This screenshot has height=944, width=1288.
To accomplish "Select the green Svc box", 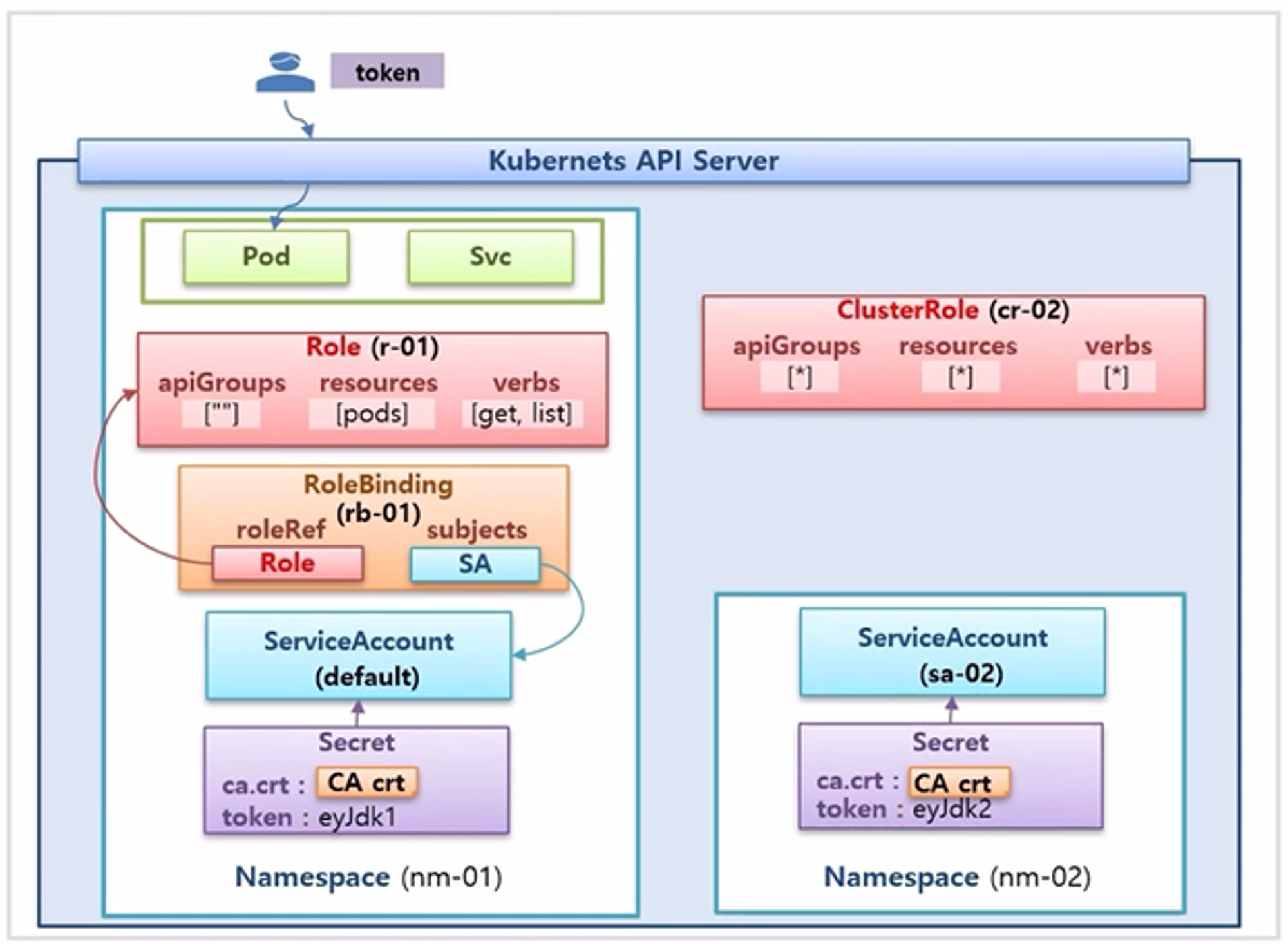I will click(x=490, y=257).
